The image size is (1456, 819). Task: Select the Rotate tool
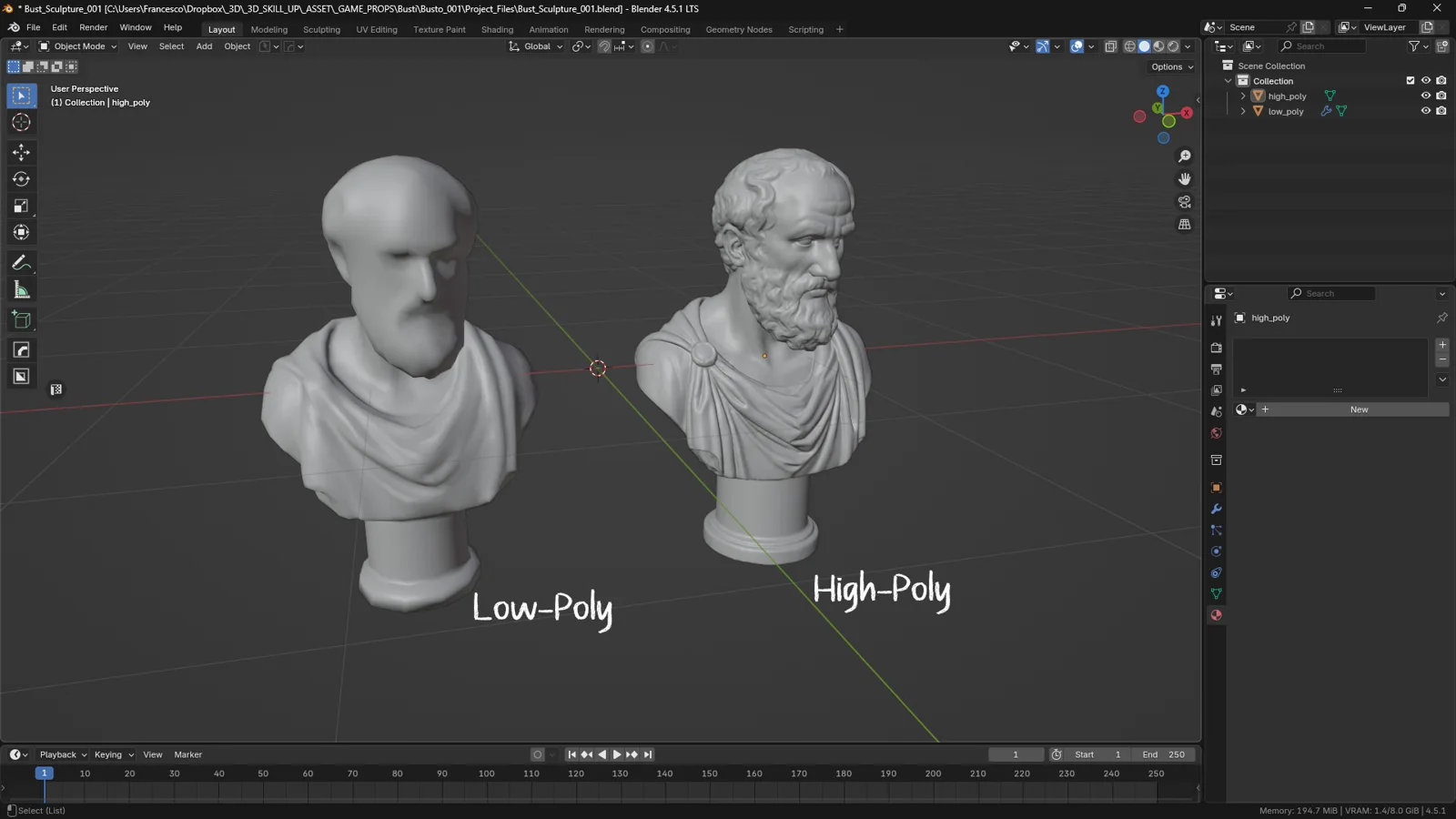(21, 179)
